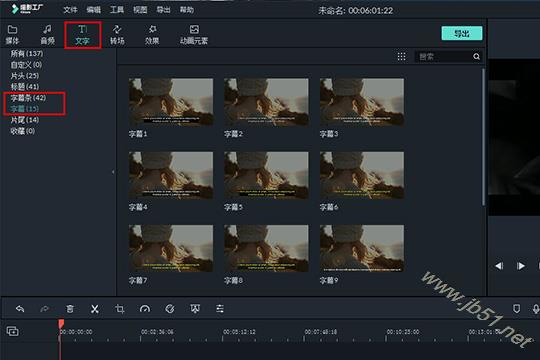Select 收藏 (0) category
The image size is (540, 360).
(22, 131)
